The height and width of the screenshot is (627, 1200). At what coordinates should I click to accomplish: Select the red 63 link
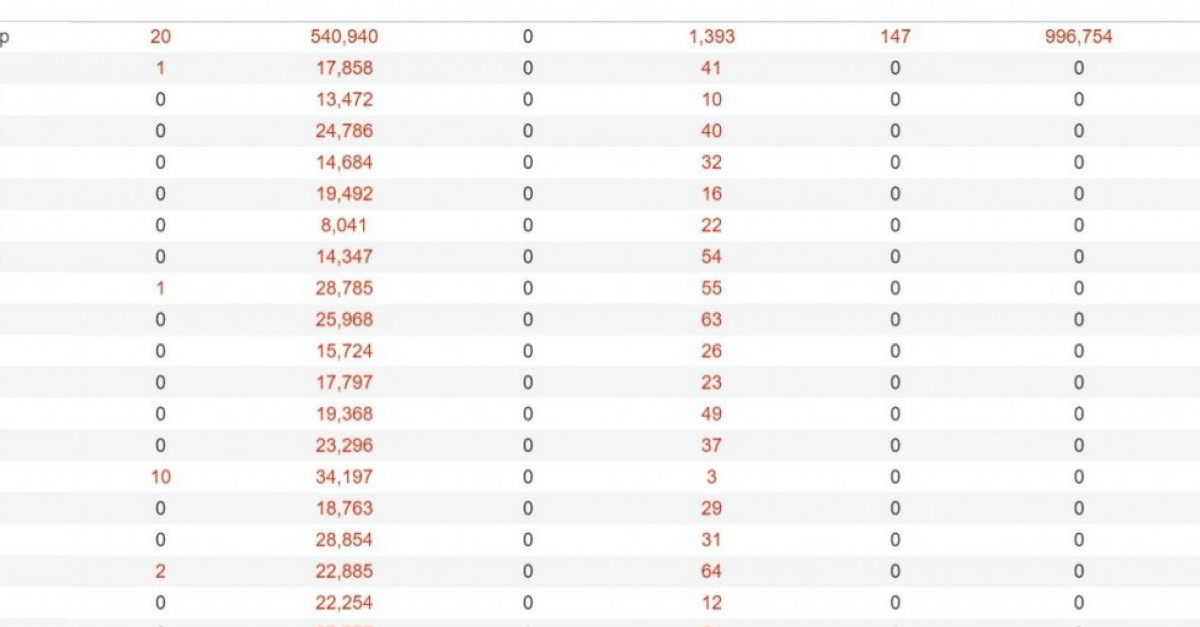[x=711, y=320]
